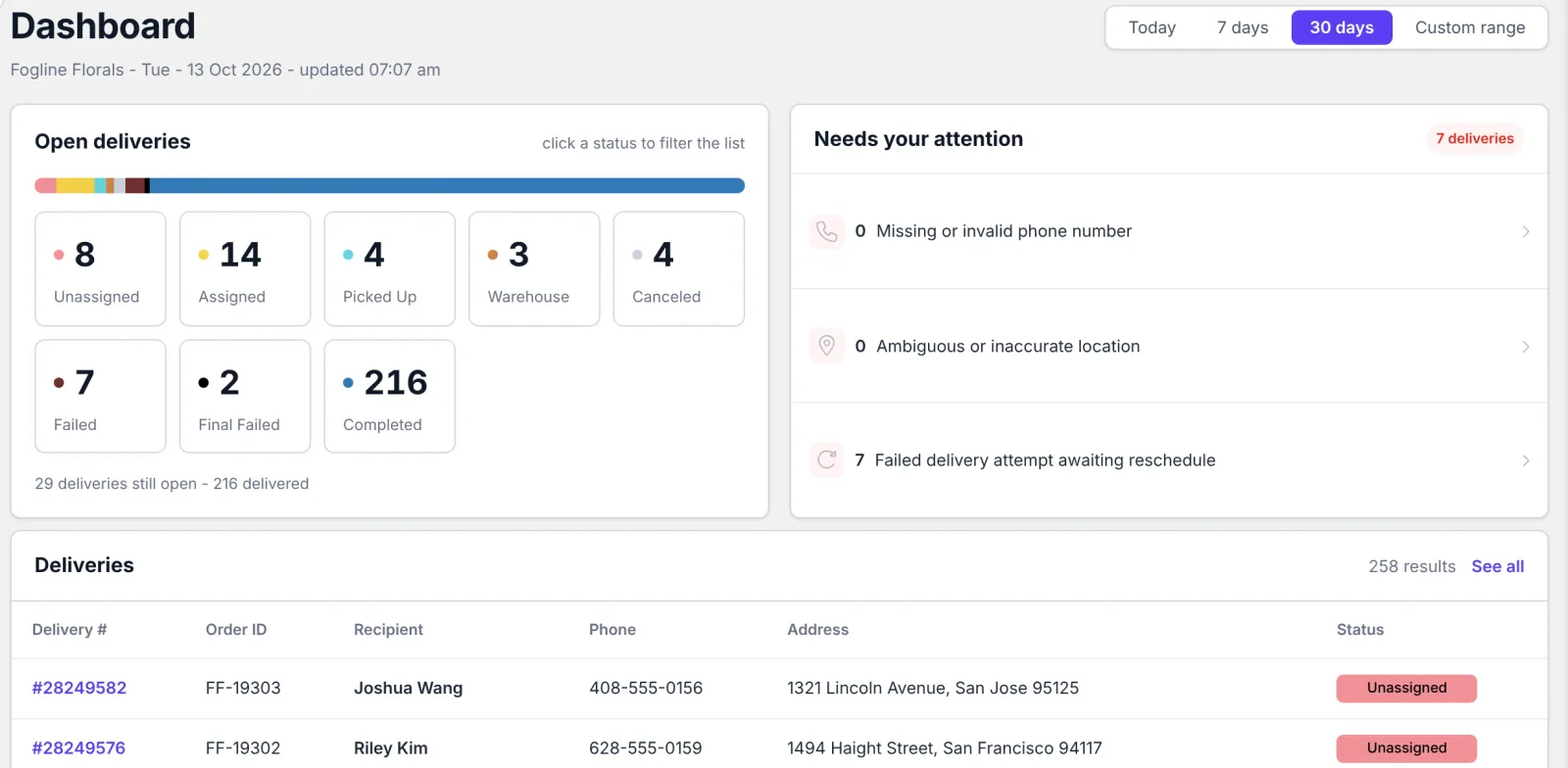Filter by the Failed status card
This screenshot has height=768, width=1568.
pyautogui.click(x=100, y=397)
